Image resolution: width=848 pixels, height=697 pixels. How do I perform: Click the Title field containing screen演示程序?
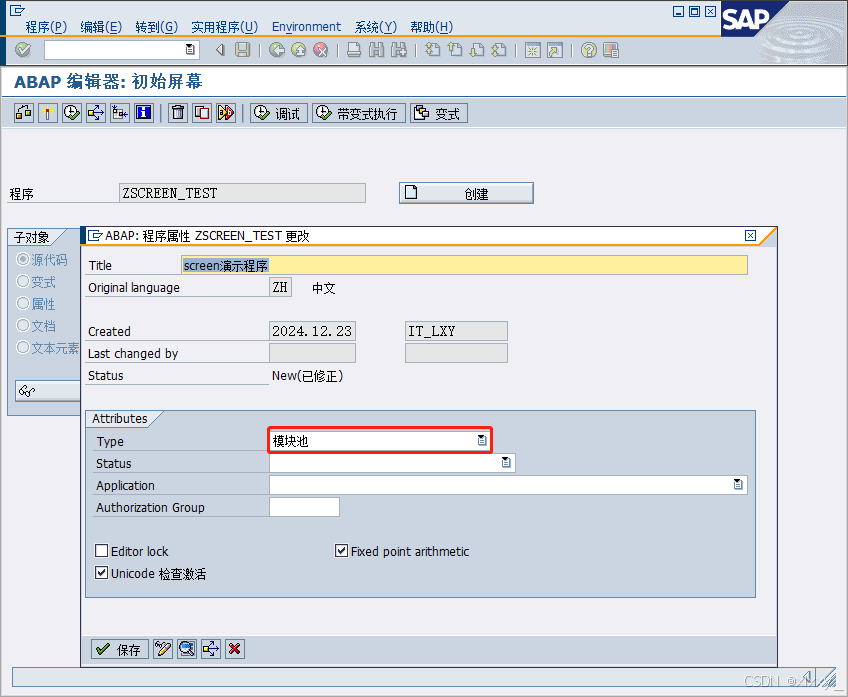point(464,265)
